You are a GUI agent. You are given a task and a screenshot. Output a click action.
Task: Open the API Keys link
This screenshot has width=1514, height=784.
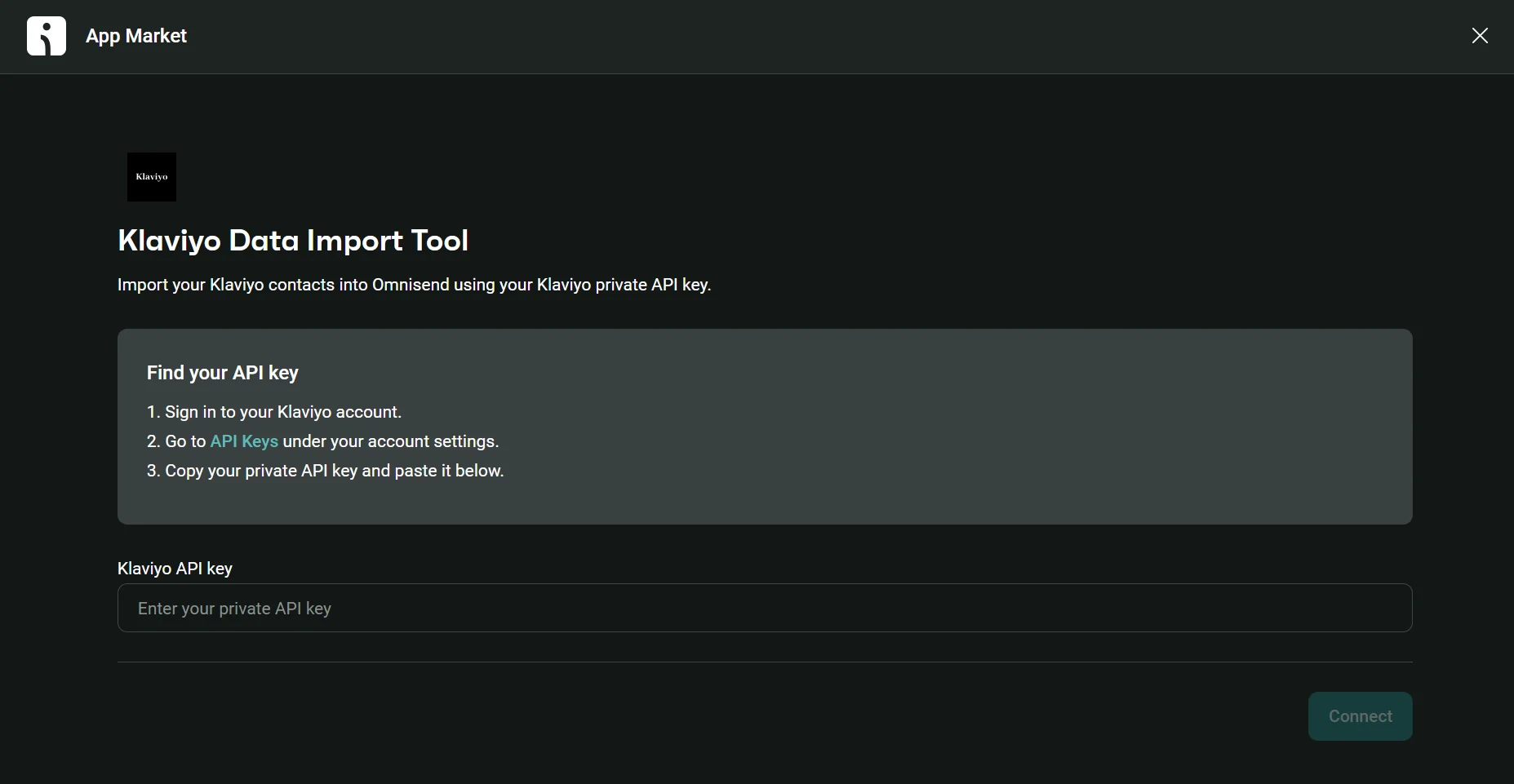point(244,441)
